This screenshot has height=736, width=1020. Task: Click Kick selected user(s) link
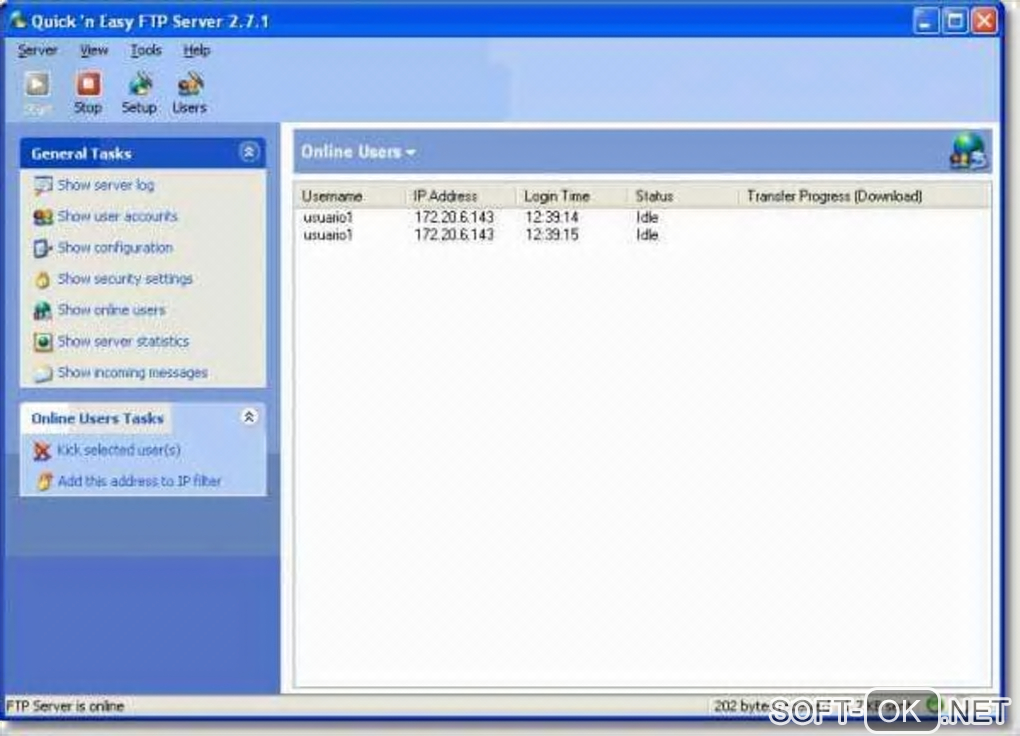pyautogui.click(x=118, y=450)
